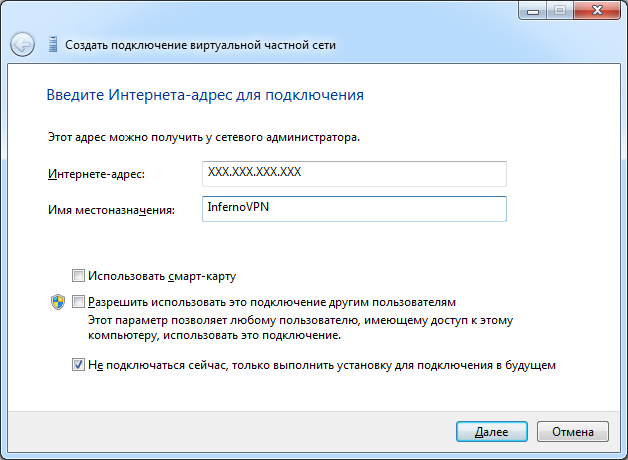
Task: Uncheck 'Не подключаться сейчас' checkbox
Action: (x=78, y=365)
